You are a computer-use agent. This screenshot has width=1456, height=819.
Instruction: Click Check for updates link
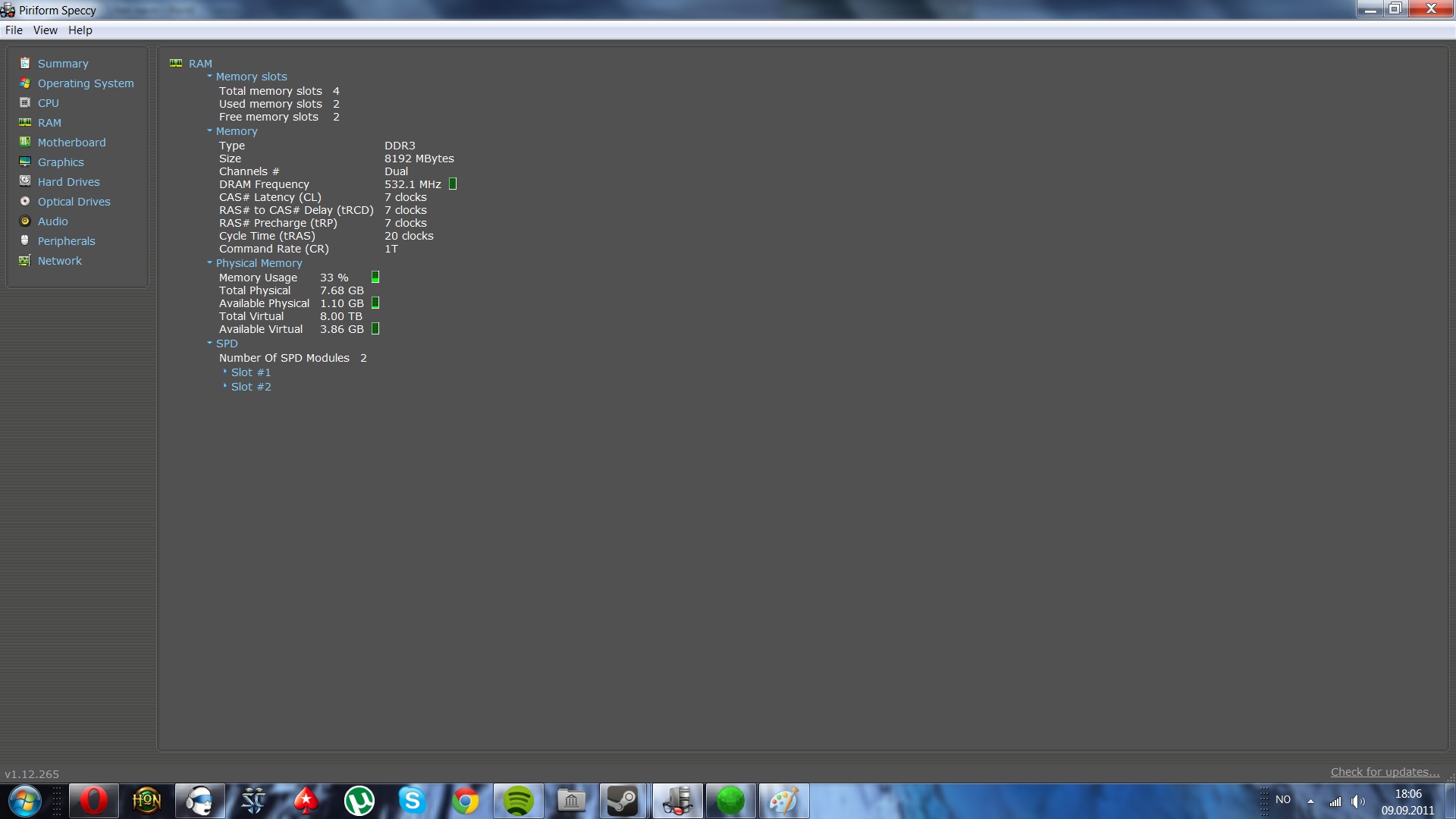[x=1385, y=772]
